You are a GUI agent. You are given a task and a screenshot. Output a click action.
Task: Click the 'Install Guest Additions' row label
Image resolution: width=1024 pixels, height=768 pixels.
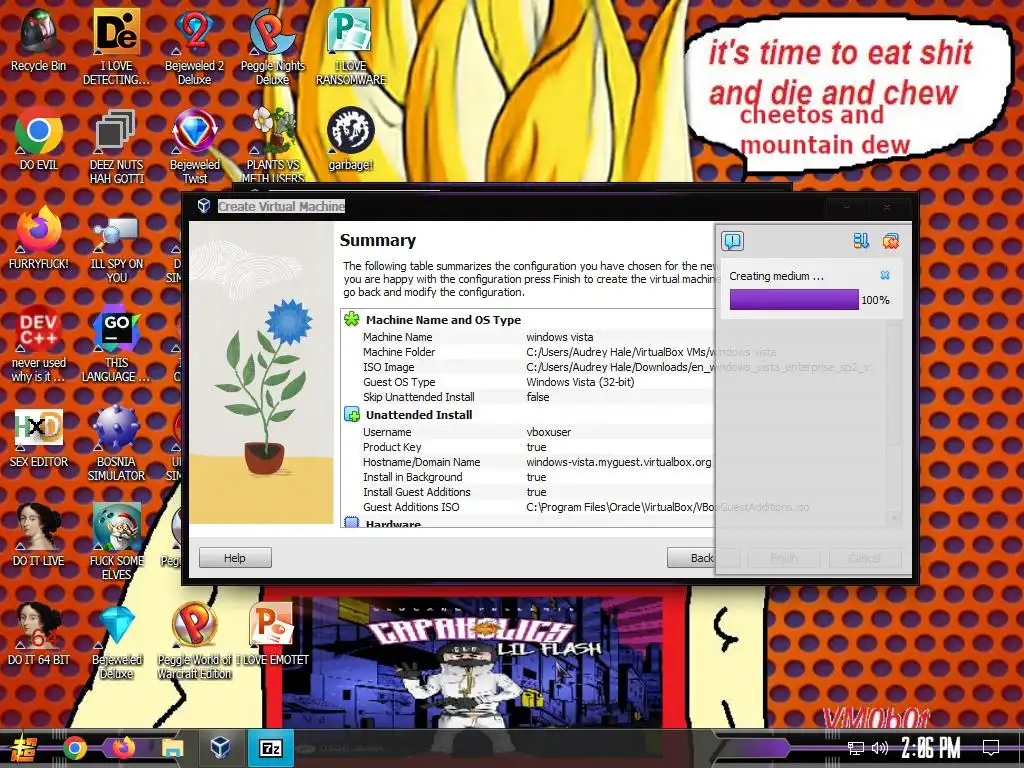[x=417, y=492]
